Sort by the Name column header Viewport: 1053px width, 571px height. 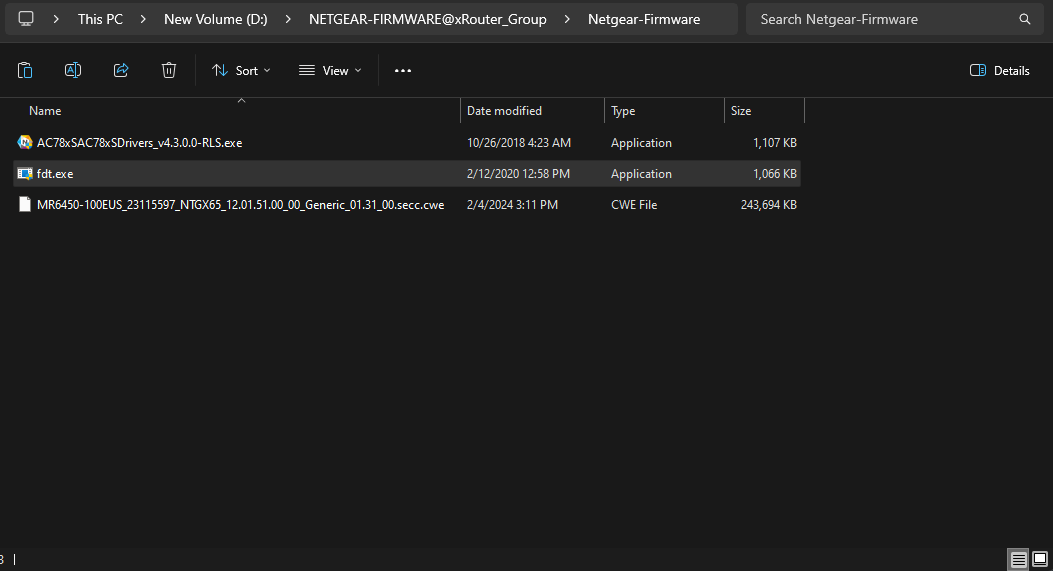tap(45, 111)
